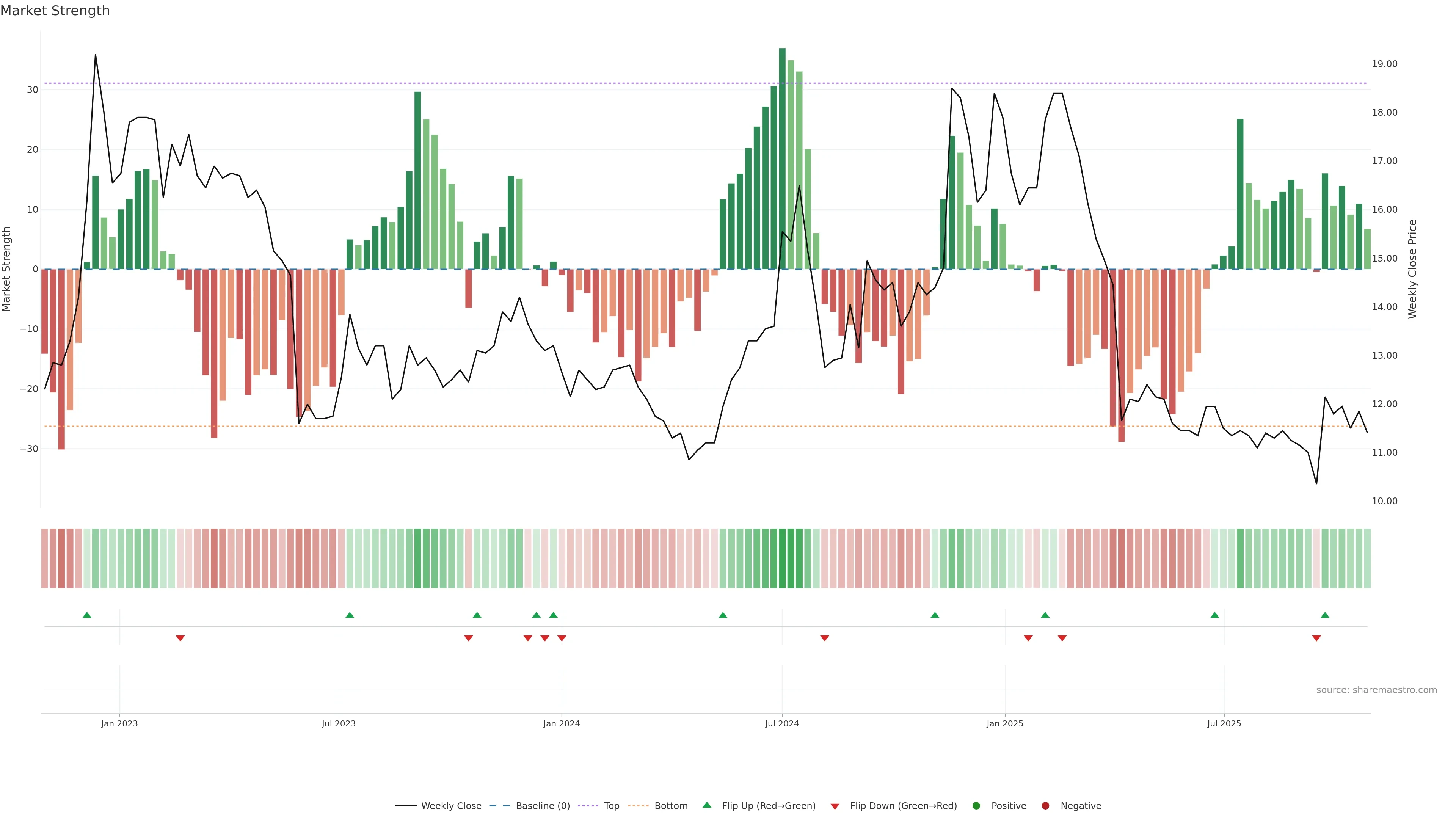The height and width of the screenshot is (819, 1456).
Task: Click flip up marker near Jul 2023
Action: coord(350,615)
